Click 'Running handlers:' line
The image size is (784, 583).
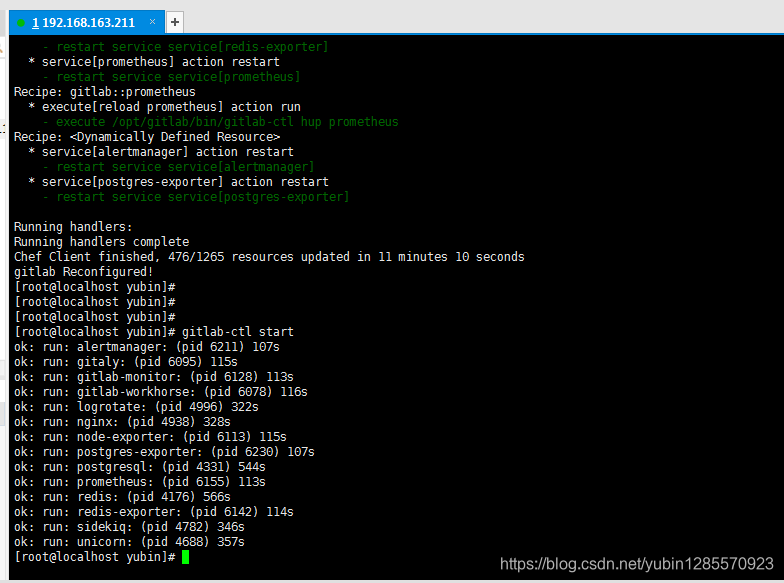click(73, 226)
